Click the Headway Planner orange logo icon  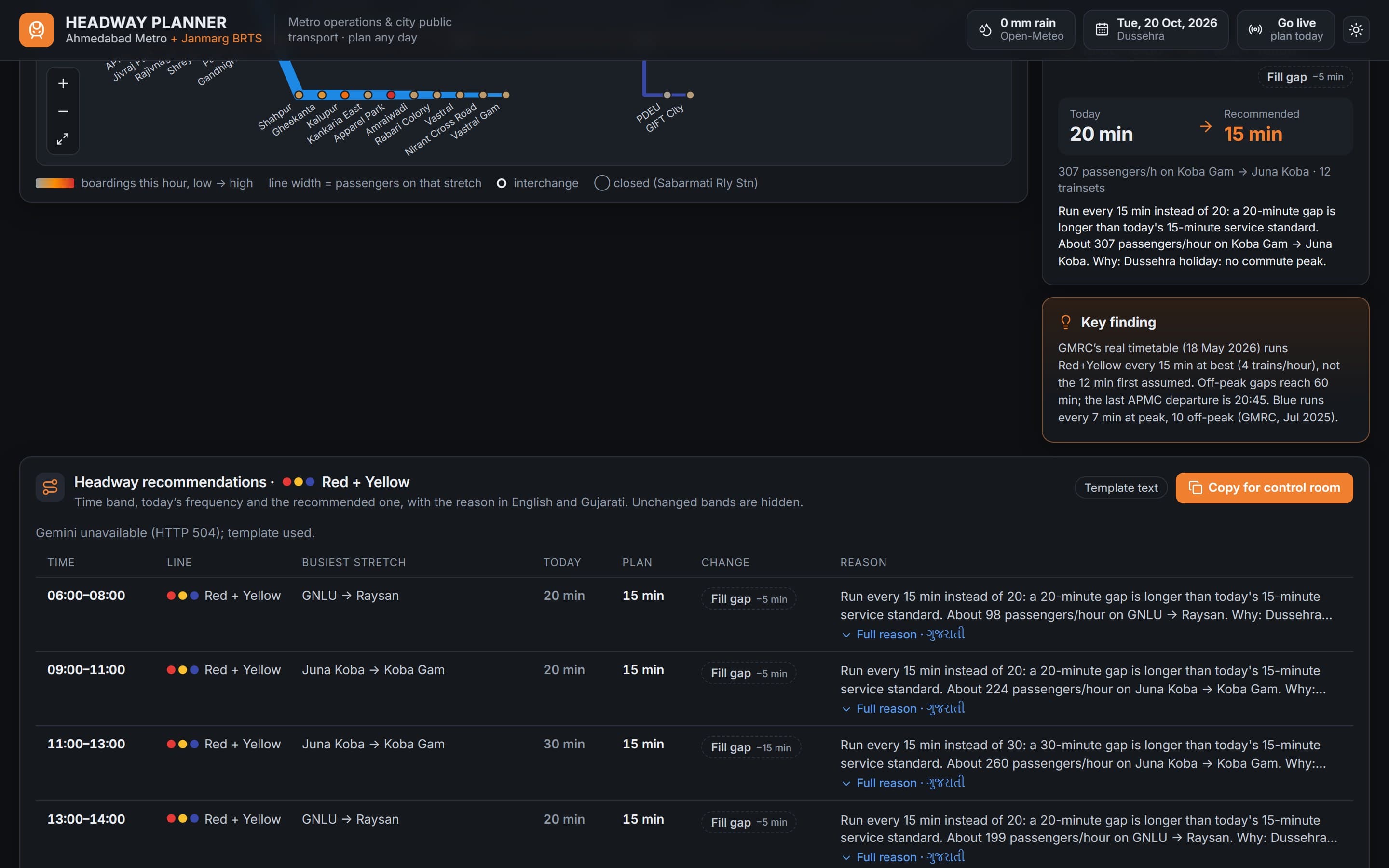point(36,29)
